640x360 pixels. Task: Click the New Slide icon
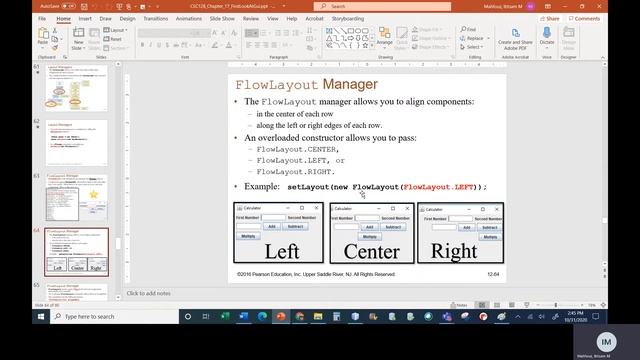78,33
